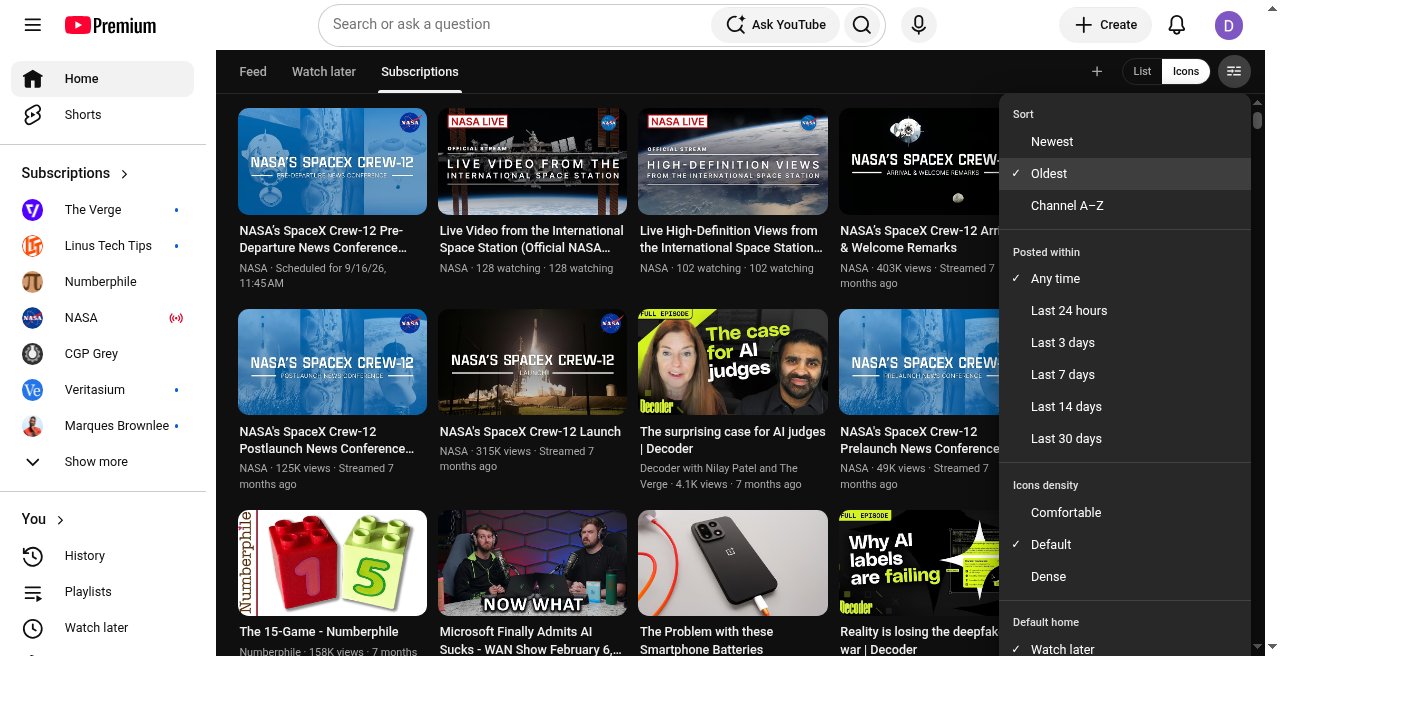Filter to Last 3 days

1125,343
